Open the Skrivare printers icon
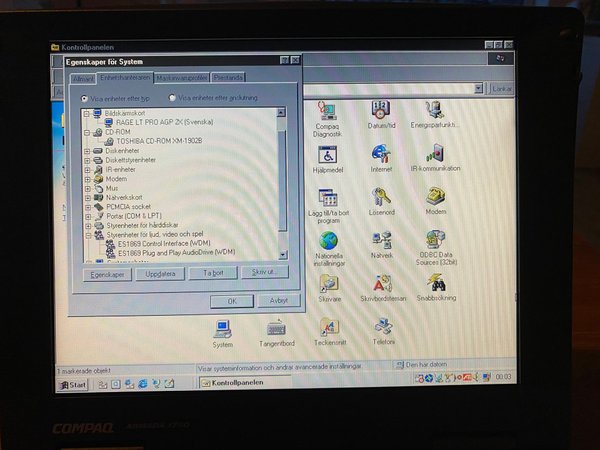The width and height of the screenshot is (600, 450). 329,289
